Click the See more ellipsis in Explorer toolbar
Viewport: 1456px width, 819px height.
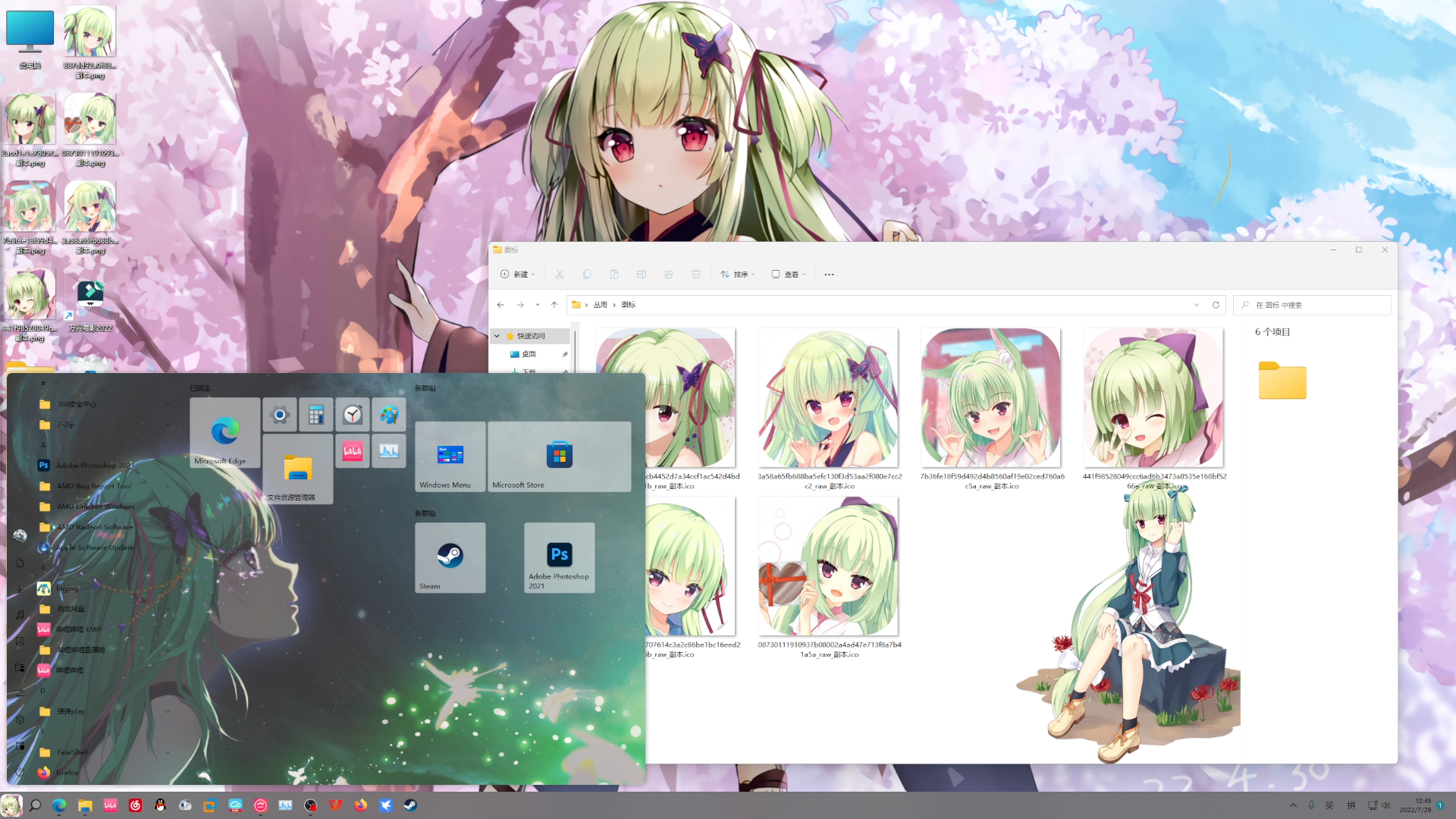(829, 275)
